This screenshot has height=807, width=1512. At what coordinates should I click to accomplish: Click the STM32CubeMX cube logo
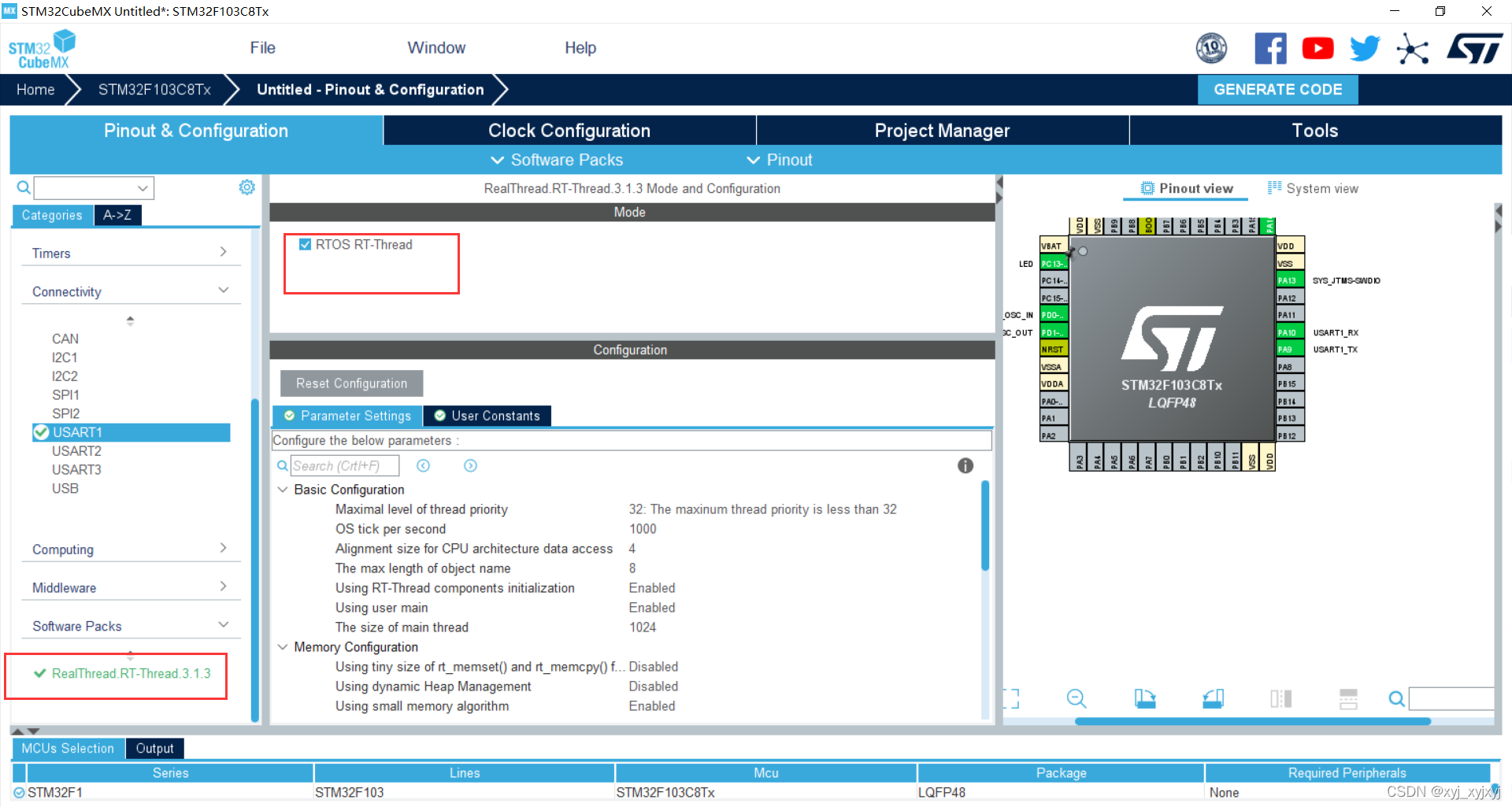(x=43, y=49)
